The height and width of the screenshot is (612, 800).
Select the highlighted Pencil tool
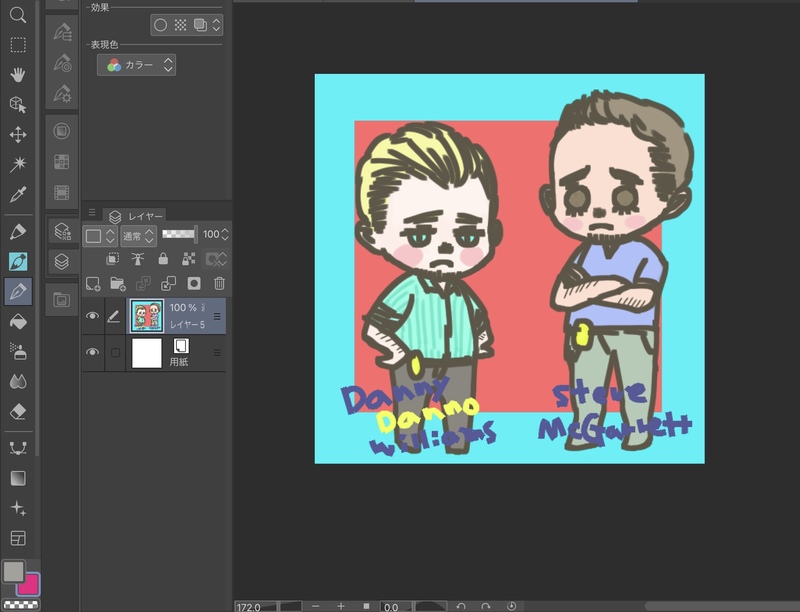18,262
